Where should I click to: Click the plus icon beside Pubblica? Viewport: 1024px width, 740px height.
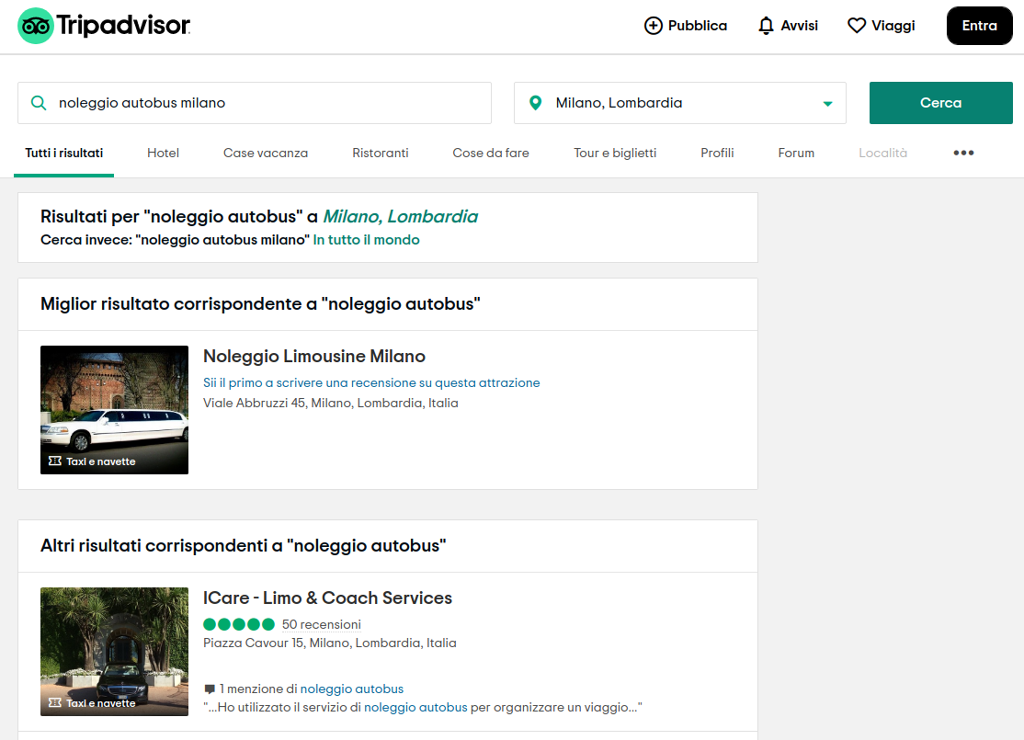click(x=653, y=25)
